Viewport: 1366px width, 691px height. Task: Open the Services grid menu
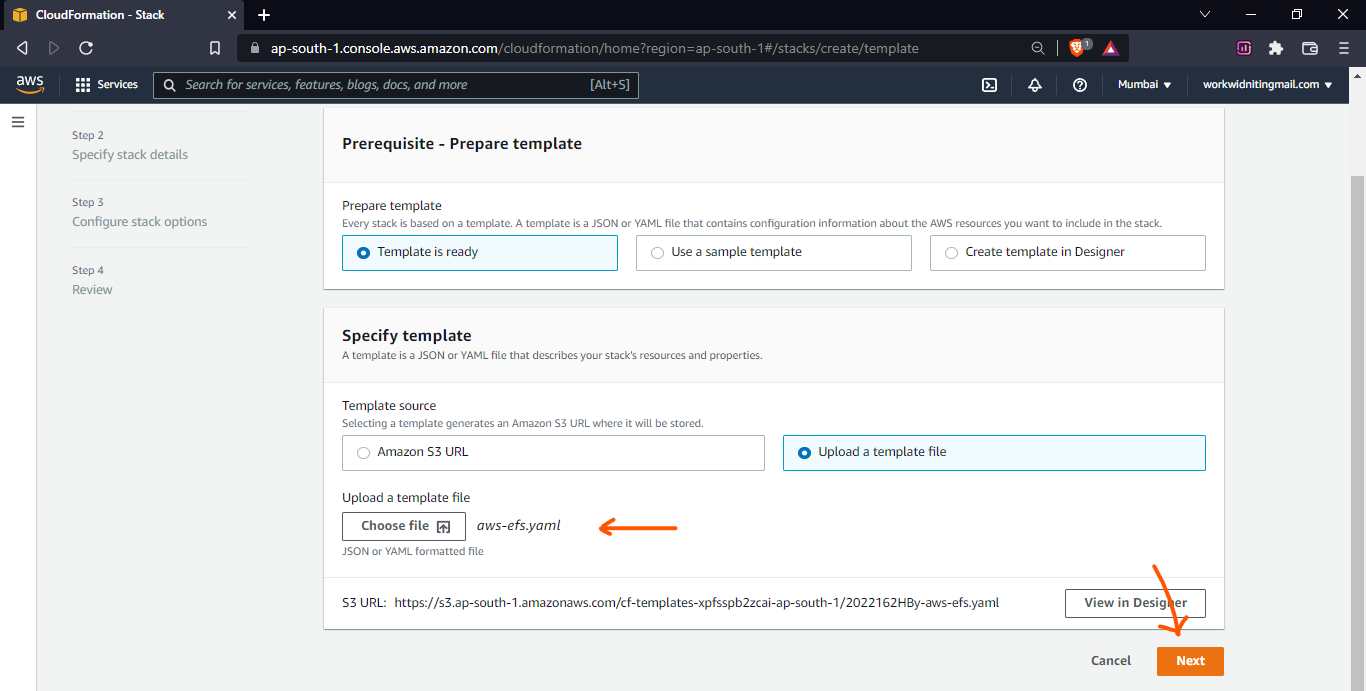click(x=107, y=85)
